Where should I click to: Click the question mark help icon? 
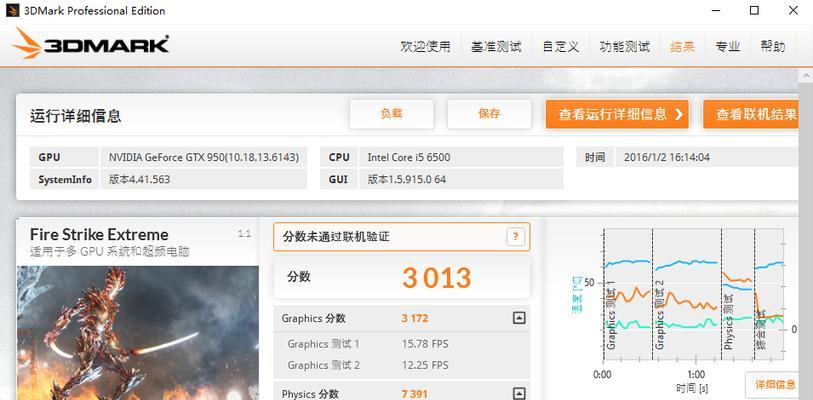coord(515,237)
